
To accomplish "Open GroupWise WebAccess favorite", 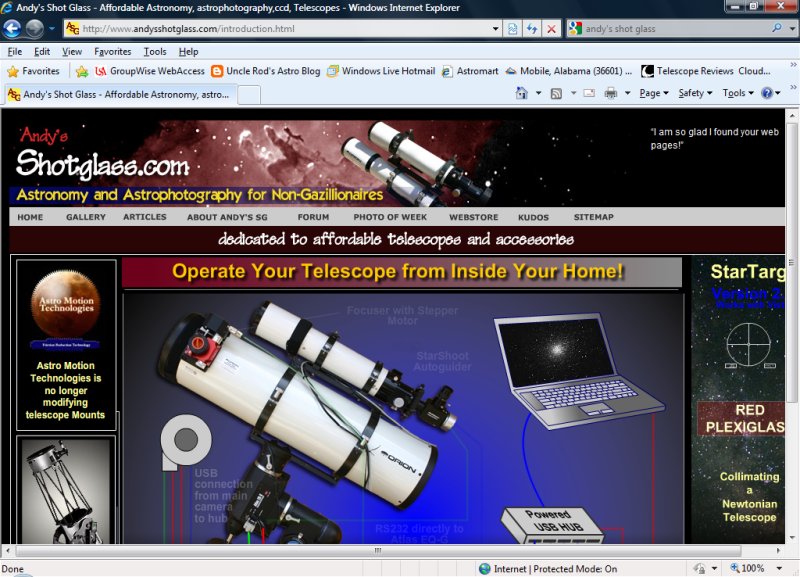I will click(x=150, y=71).
